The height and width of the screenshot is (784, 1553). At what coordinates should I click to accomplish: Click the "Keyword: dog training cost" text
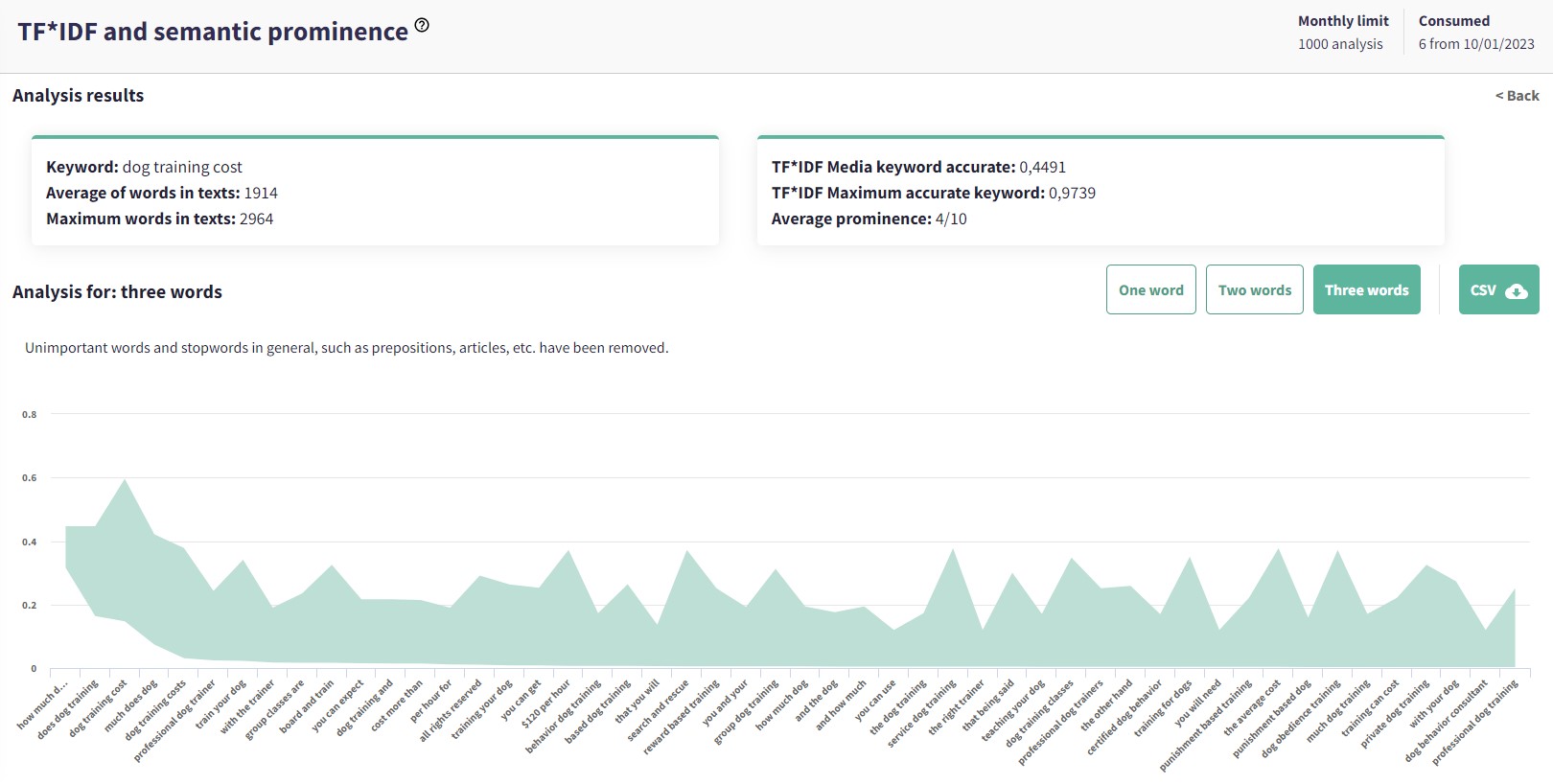(x=144, y=167)
